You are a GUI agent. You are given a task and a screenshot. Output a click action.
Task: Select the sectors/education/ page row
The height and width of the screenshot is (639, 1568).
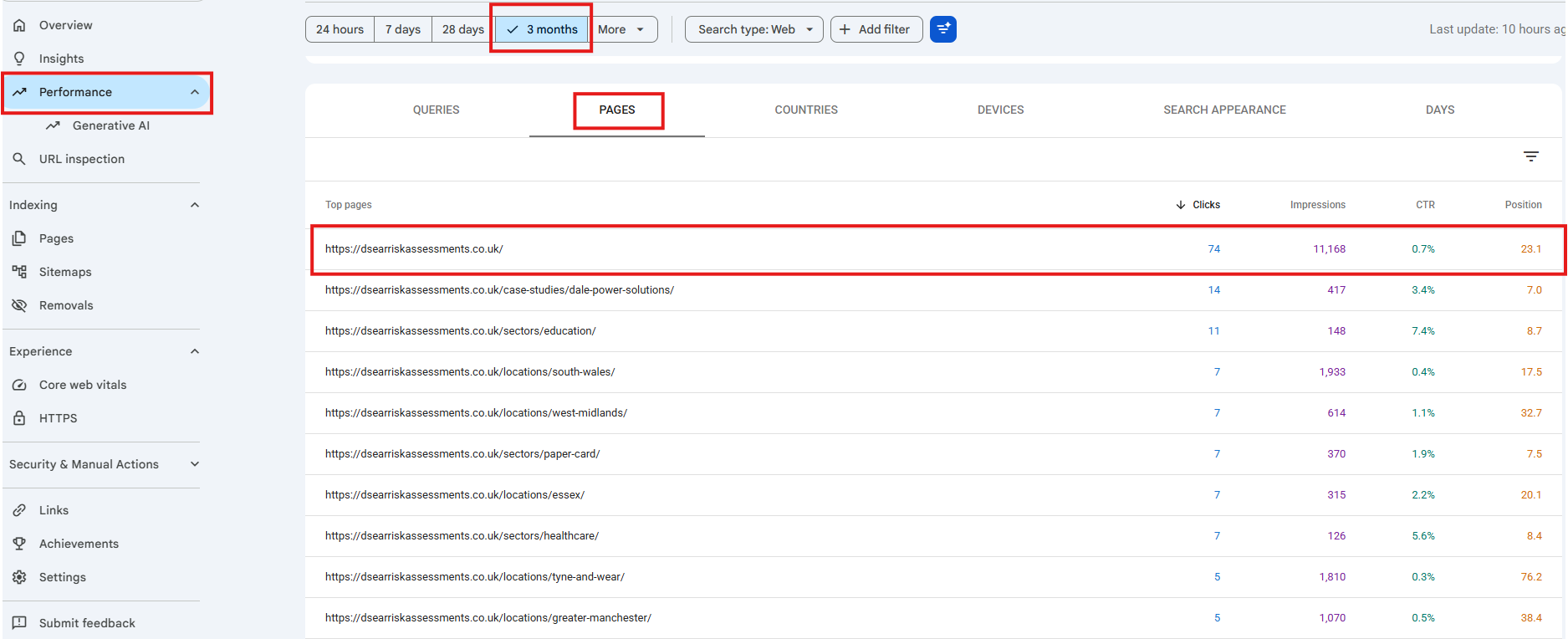933,331
